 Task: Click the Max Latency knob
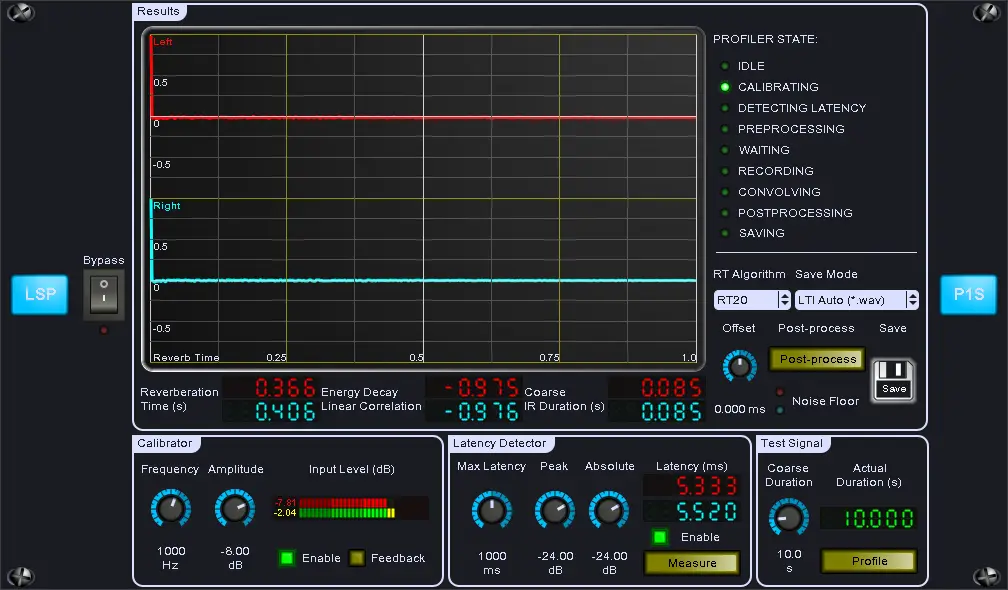pyautogui.click(x=491, y=511)
